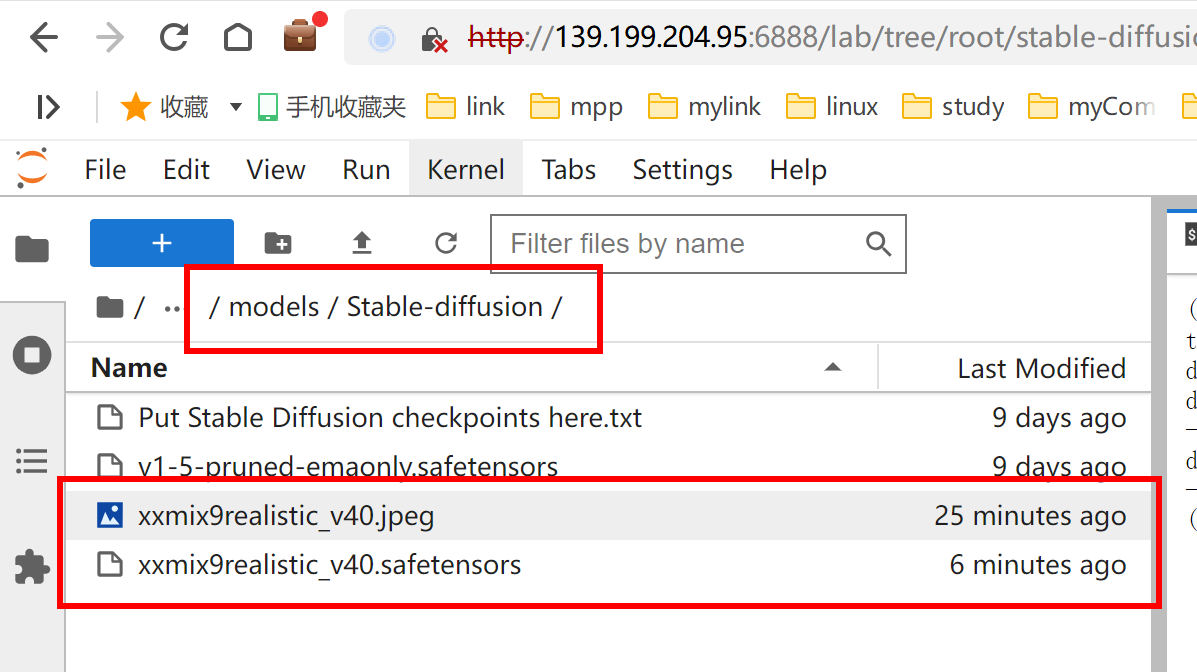The height and width of the screenshot is (672, 1197).
Task: Click the Filter files by name field
Action: tap(680, 243)
